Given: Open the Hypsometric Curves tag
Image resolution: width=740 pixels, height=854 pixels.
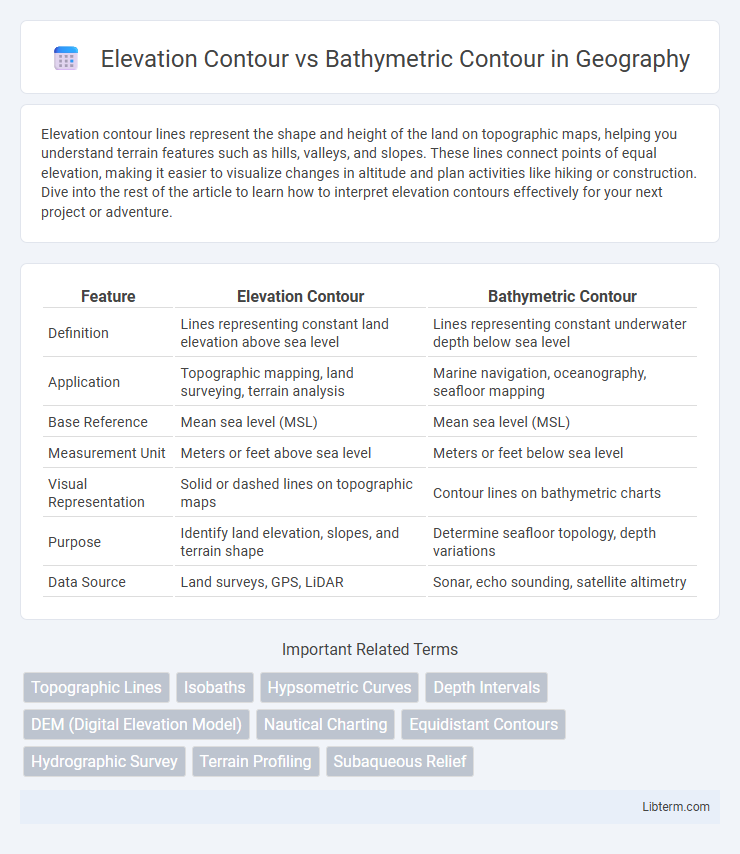Looking at the screenshot, I should (x=339, y=687).
